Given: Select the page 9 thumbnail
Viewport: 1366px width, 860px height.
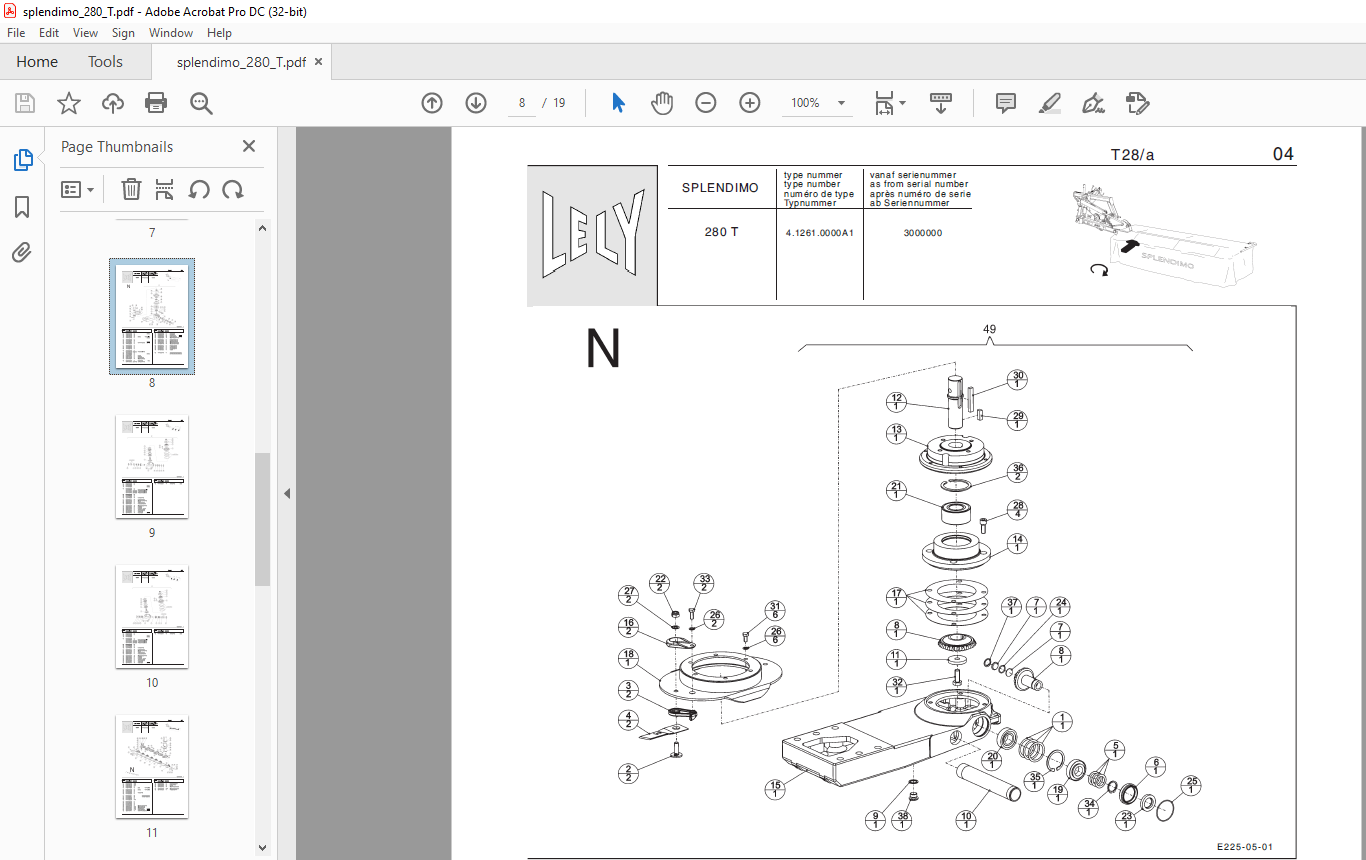Looking at the screenshot, I should 152,467.
